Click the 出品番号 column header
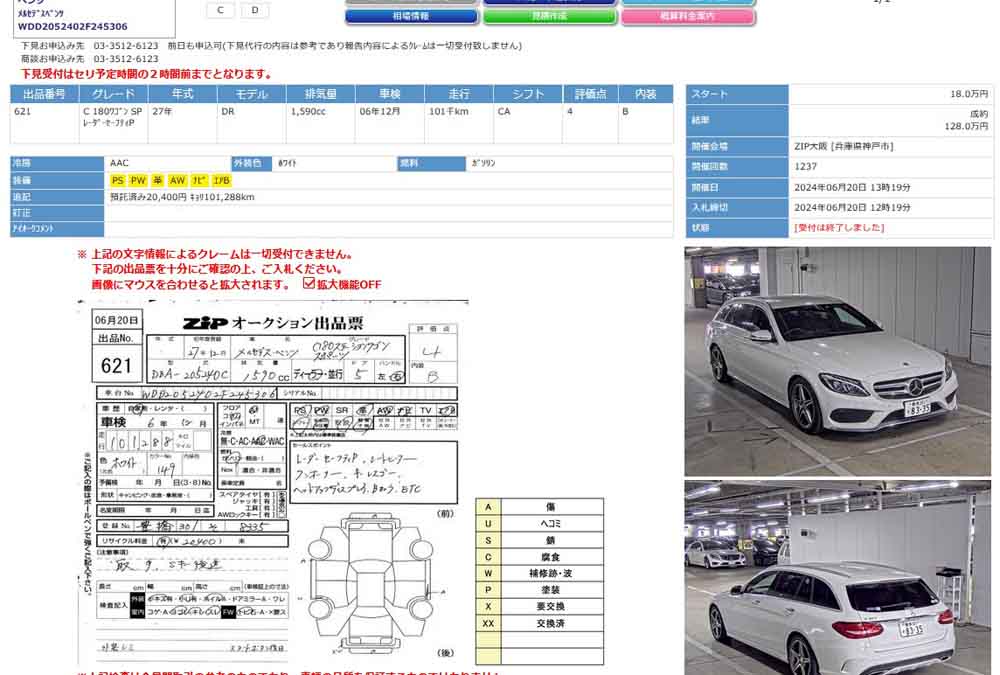1000x675 pixels. [45, 94]
